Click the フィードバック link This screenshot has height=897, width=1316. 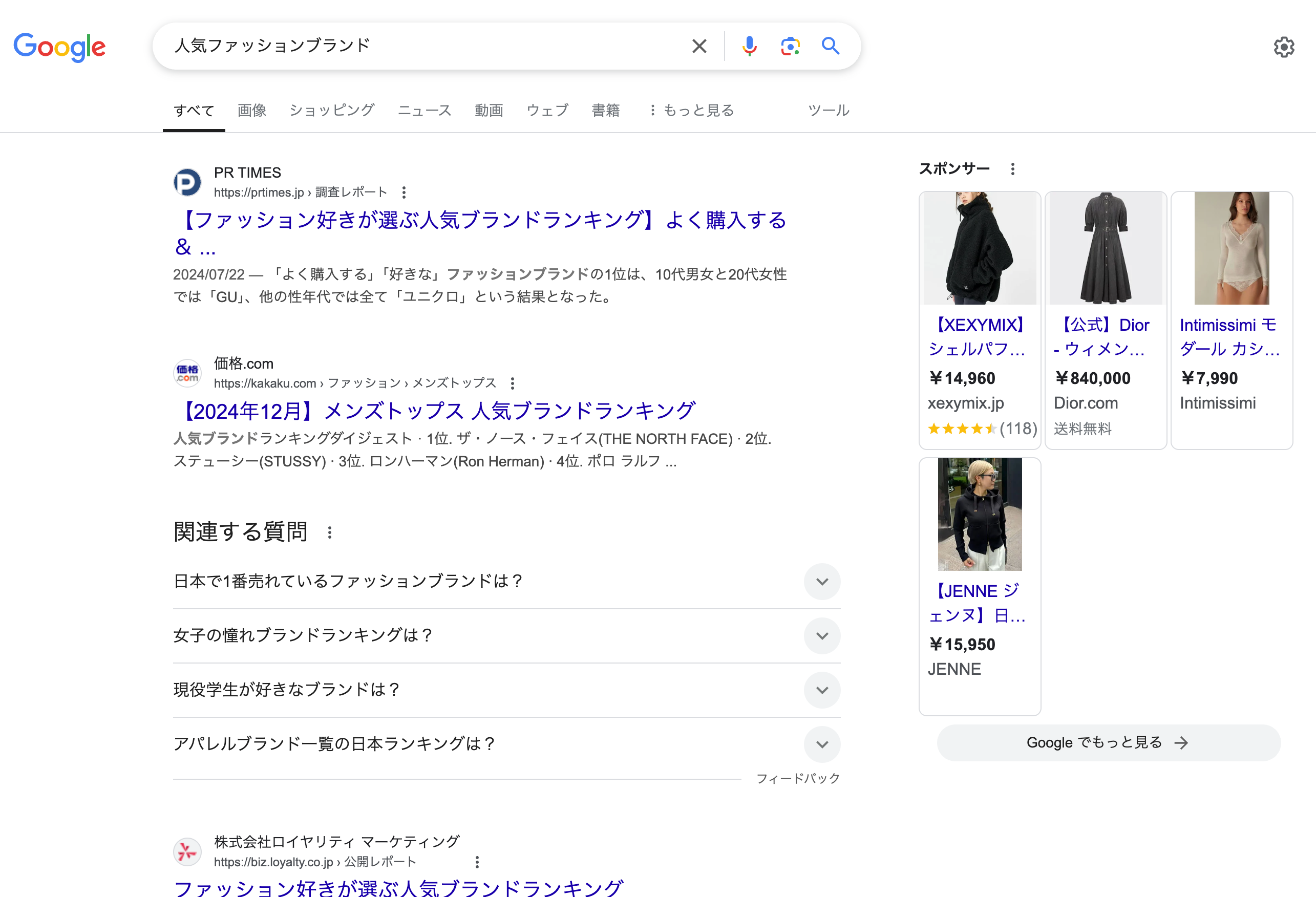click(x=798, y=779)
